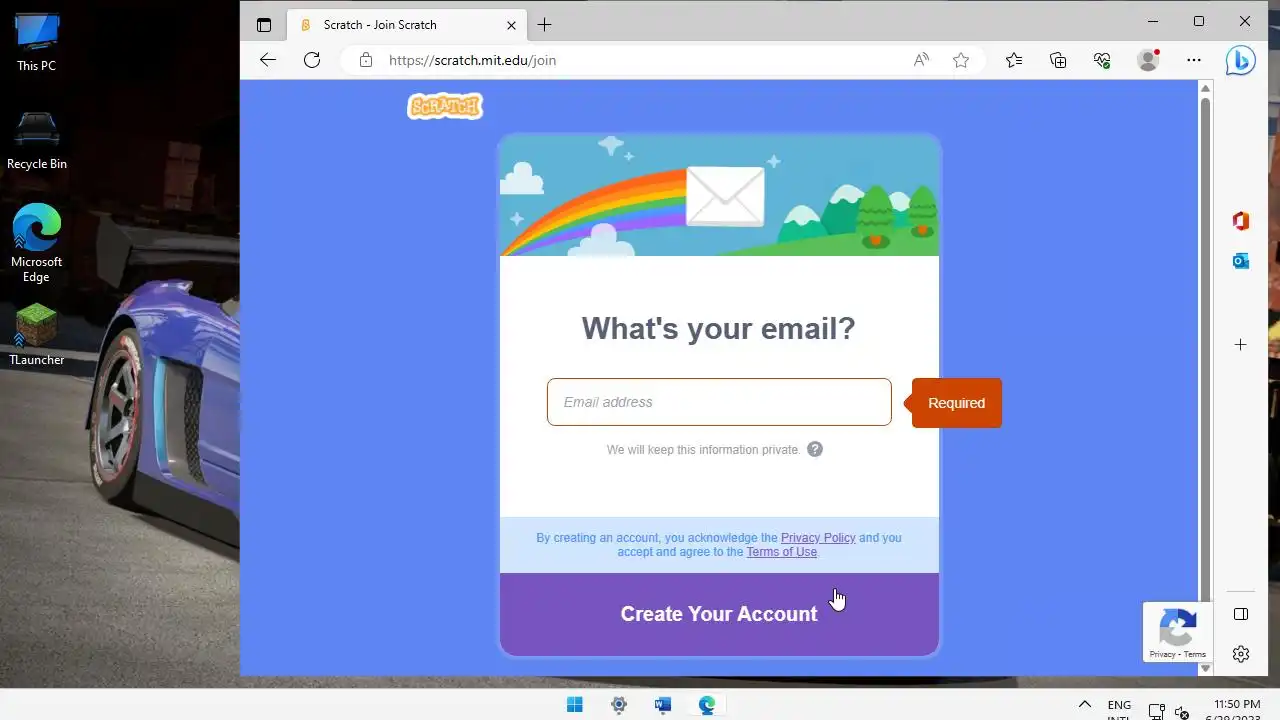Select the This PC desktop icon
Viewport: 1280px width, 720px height.
click(x=37, y=42)
